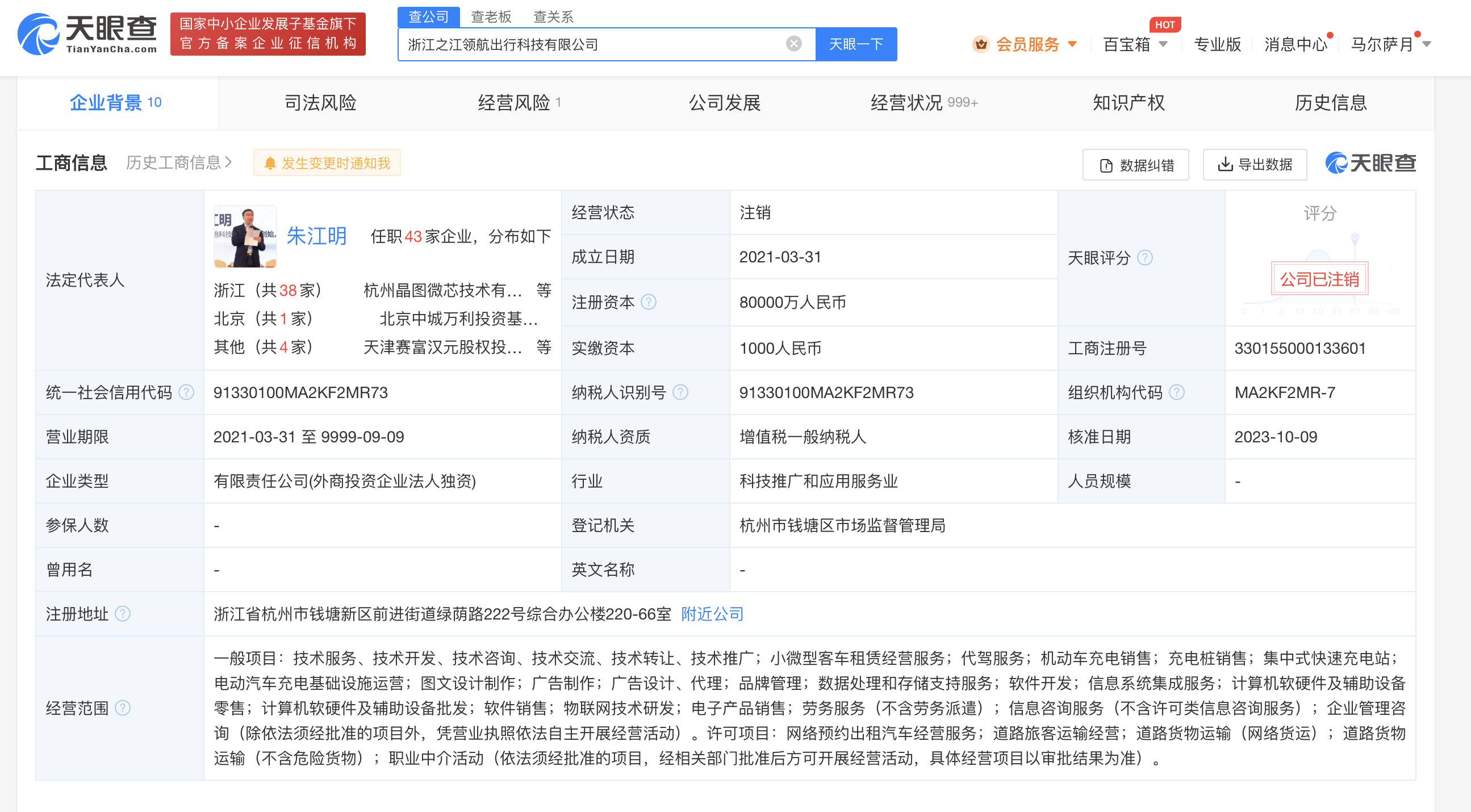Click the 朱江明 profile photo thumbnail
1471x812 pixels.
coord(245,236)
